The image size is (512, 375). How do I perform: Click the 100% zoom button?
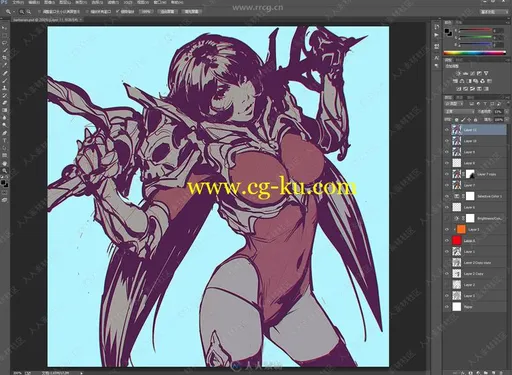146,12
